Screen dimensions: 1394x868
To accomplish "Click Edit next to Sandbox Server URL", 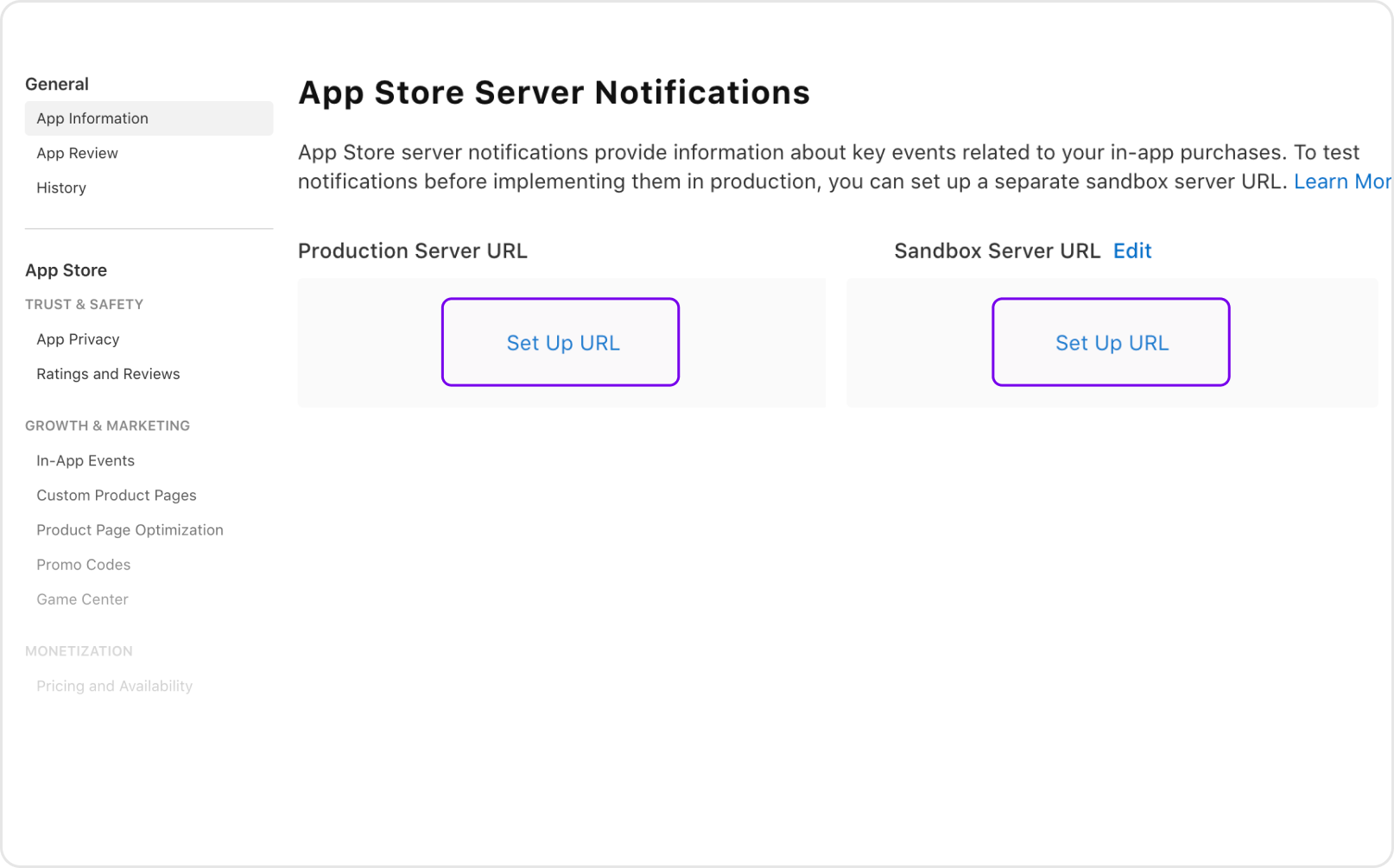I will [x=1132, y=250].
